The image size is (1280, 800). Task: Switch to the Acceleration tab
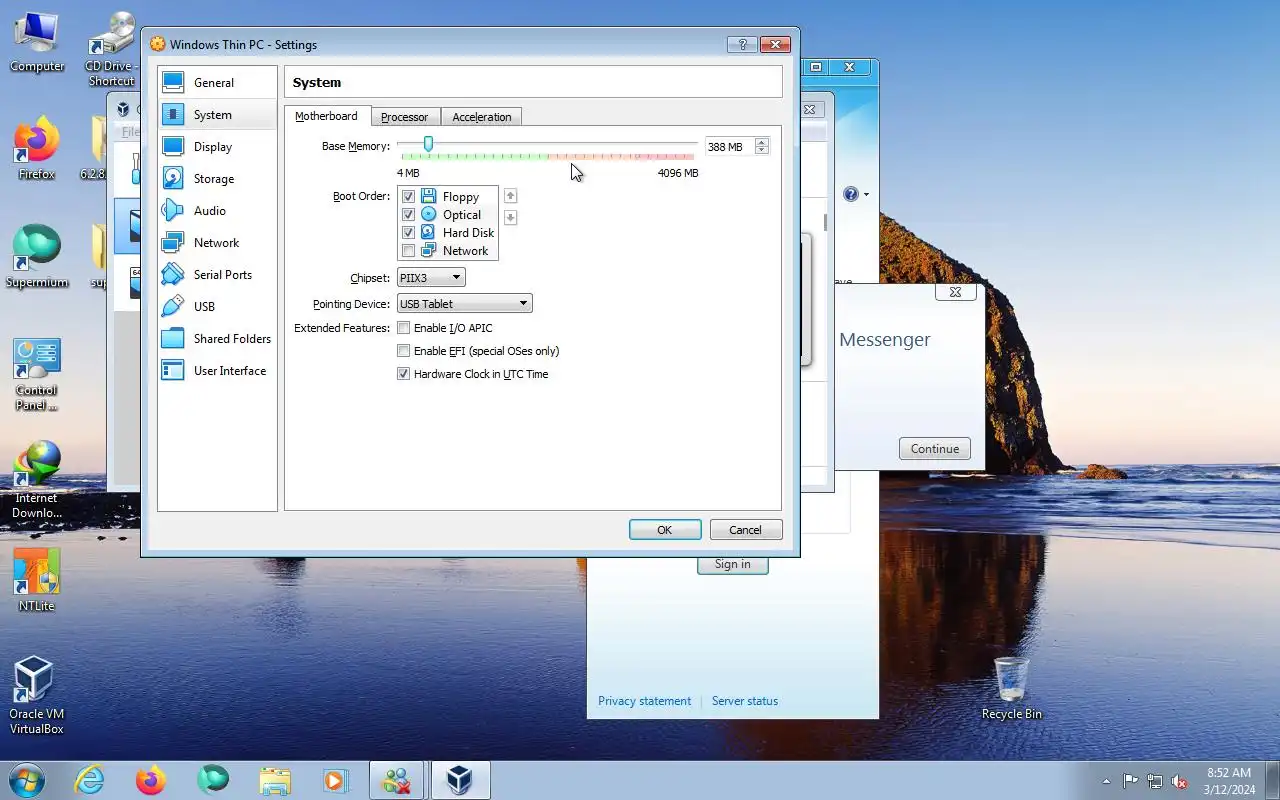pyautogui.click(x=481, y=117)
